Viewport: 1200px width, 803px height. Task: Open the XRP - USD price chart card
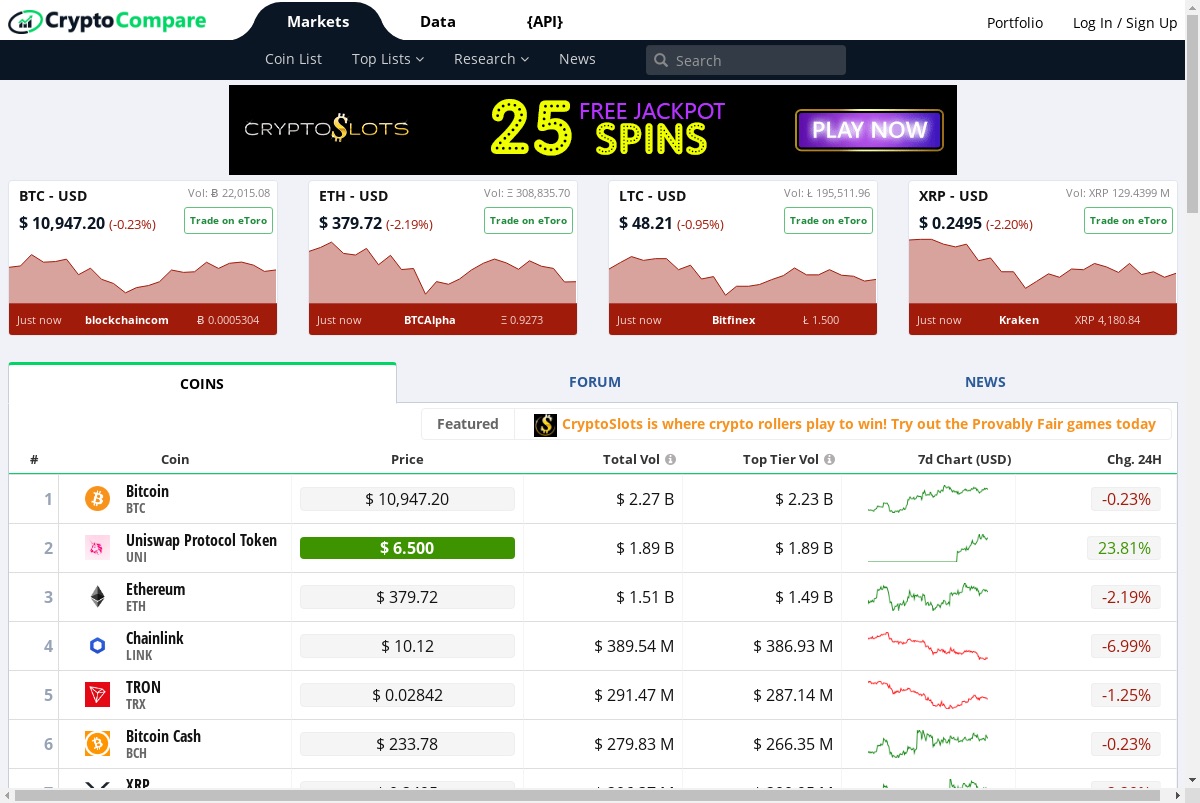pos(1043,258)
